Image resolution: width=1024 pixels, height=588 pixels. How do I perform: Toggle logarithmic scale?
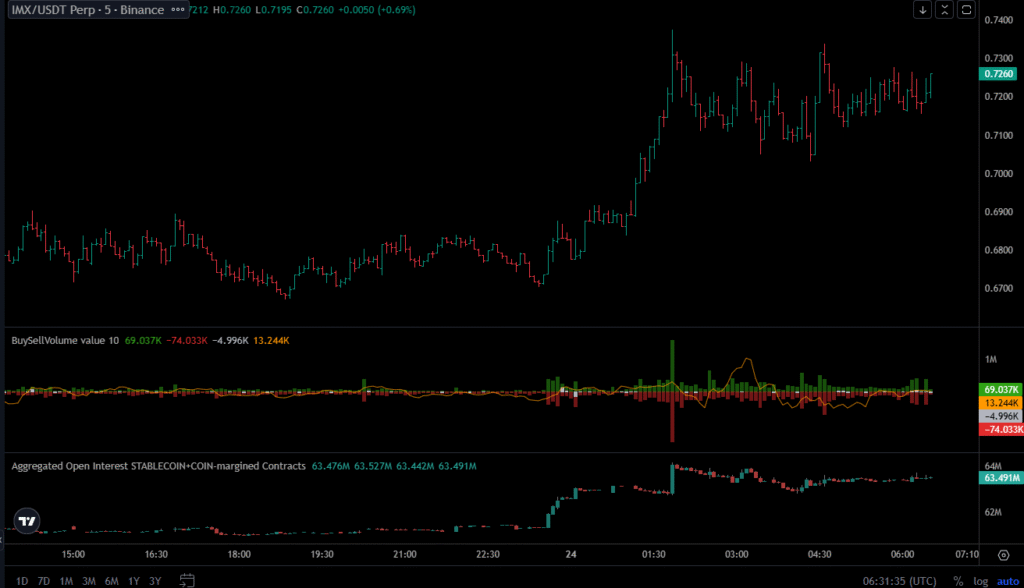979,580
